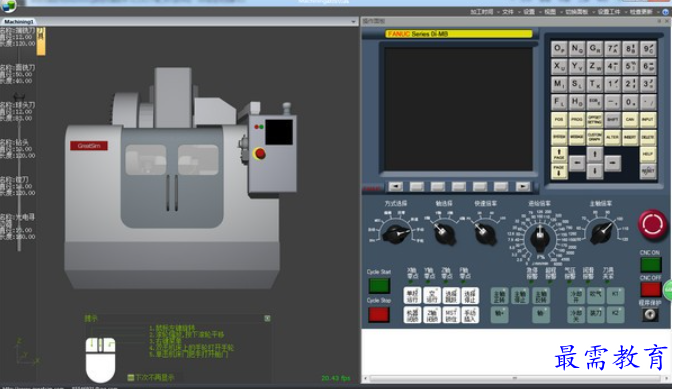Click the INPUT key on keypad
676x389 pixels.
tap(648, 119)
